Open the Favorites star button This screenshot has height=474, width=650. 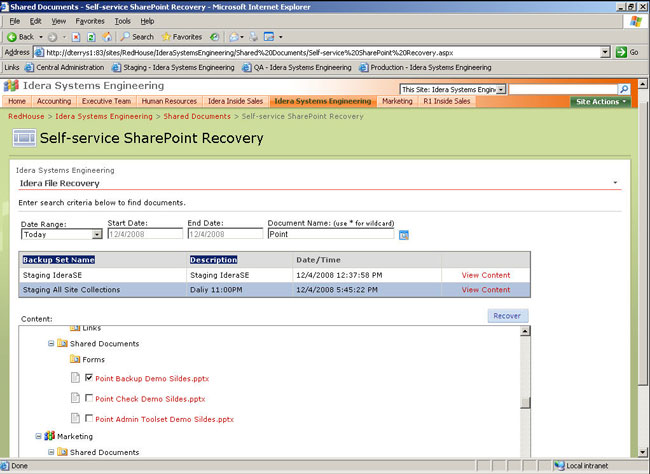pos(182,37)
